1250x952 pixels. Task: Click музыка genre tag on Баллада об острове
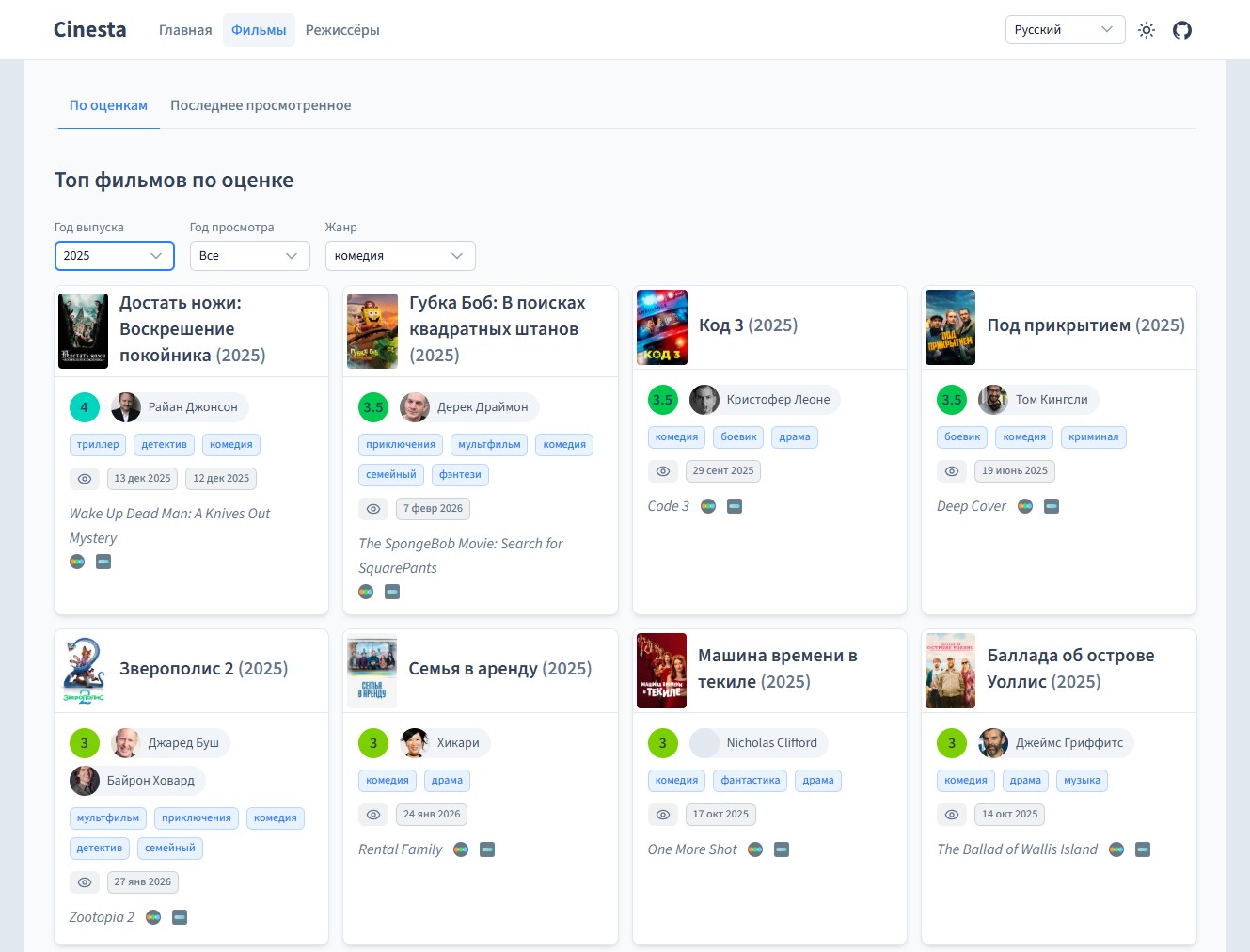click(x=1083, y=781)
